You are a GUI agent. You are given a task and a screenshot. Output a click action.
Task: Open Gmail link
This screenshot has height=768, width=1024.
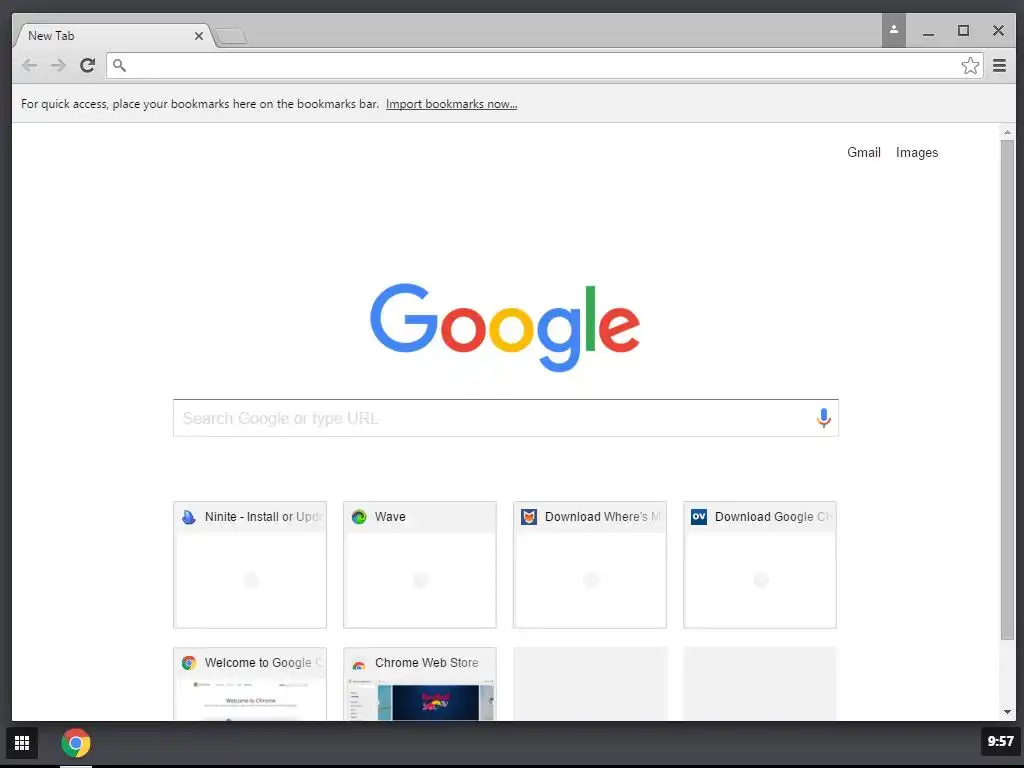coord(863,152)
